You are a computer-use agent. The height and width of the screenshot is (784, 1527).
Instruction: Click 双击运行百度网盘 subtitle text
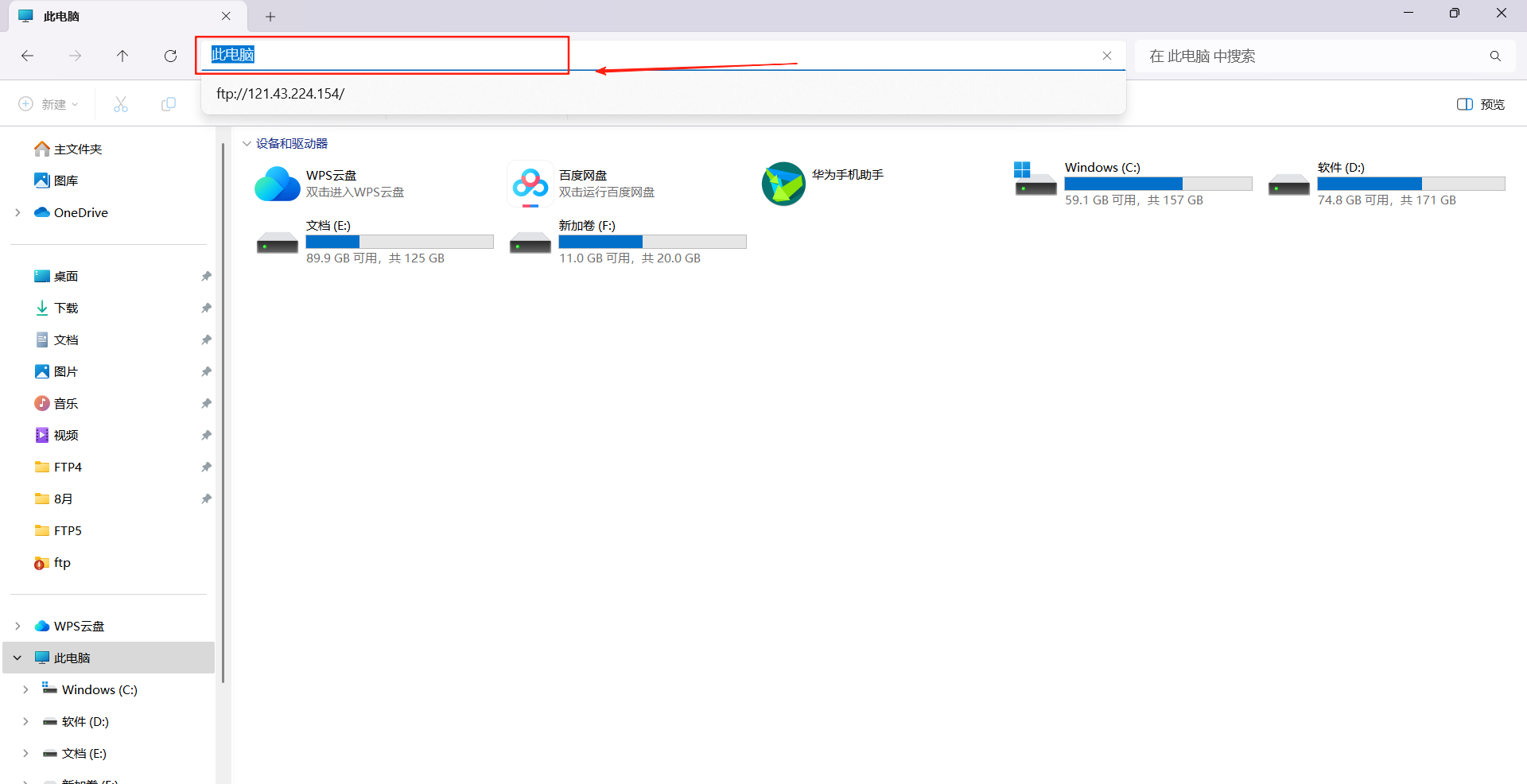tap(607, 192)
